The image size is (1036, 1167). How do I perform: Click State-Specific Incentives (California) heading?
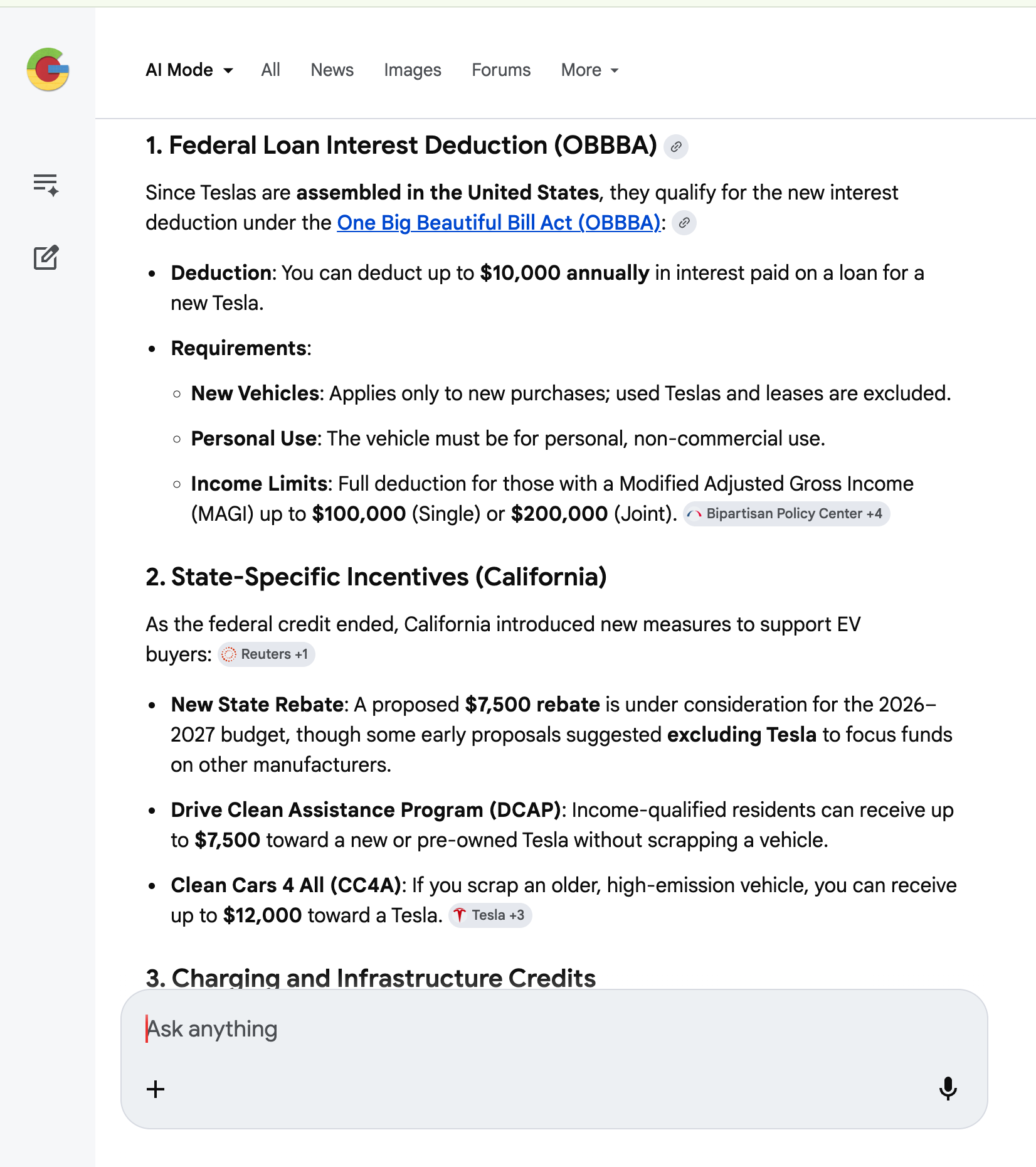point(376,577)
